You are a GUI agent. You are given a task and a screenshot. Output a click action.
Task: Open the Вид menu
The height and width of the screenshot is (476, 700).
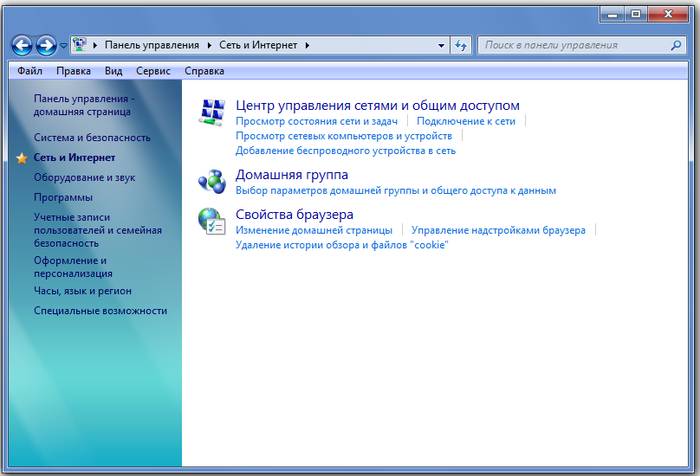pos(113,71)
